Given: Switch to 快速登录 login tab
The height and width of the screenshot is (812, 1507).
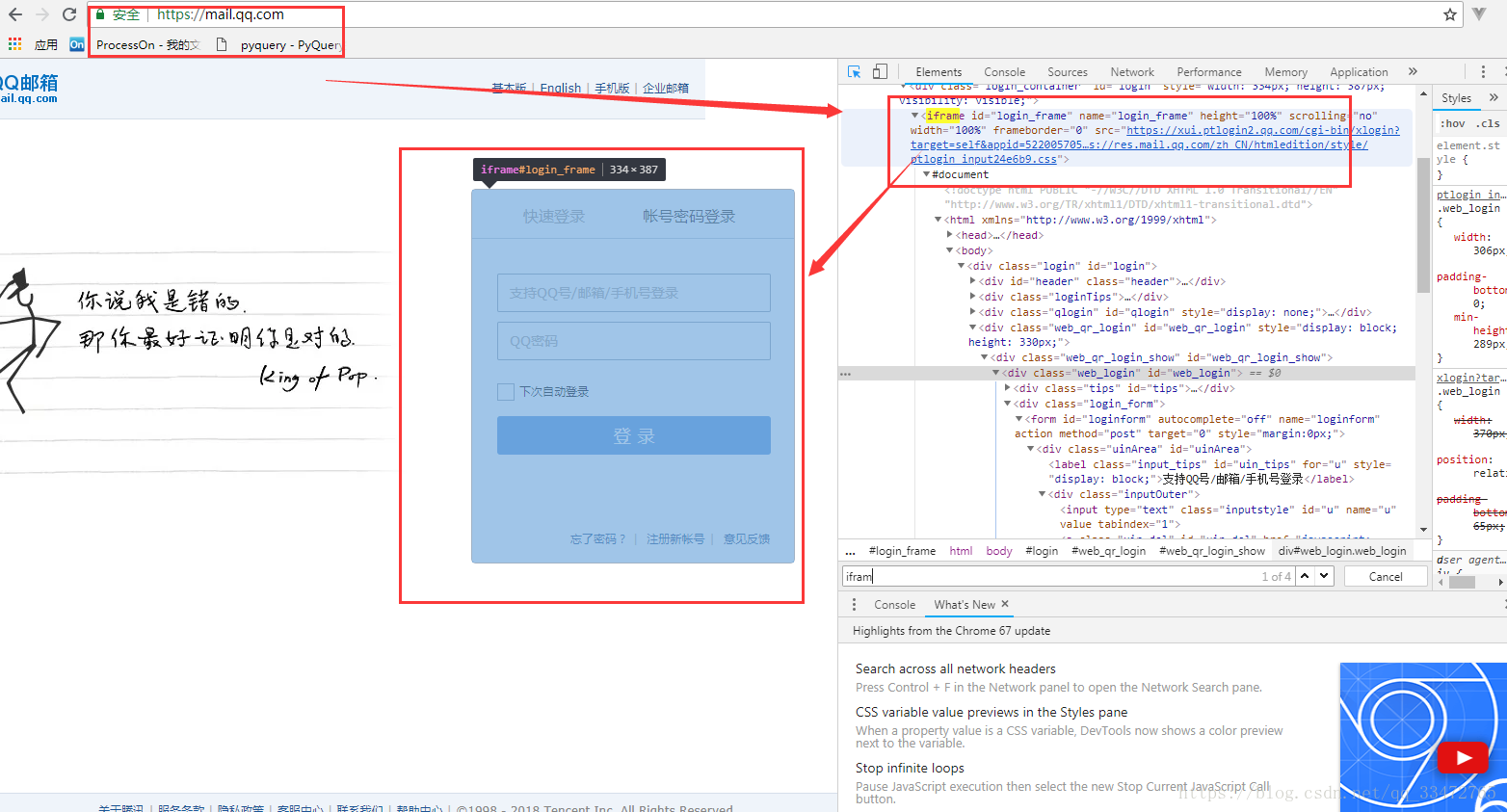Looking at the screenshot, I should pos(554,217).
